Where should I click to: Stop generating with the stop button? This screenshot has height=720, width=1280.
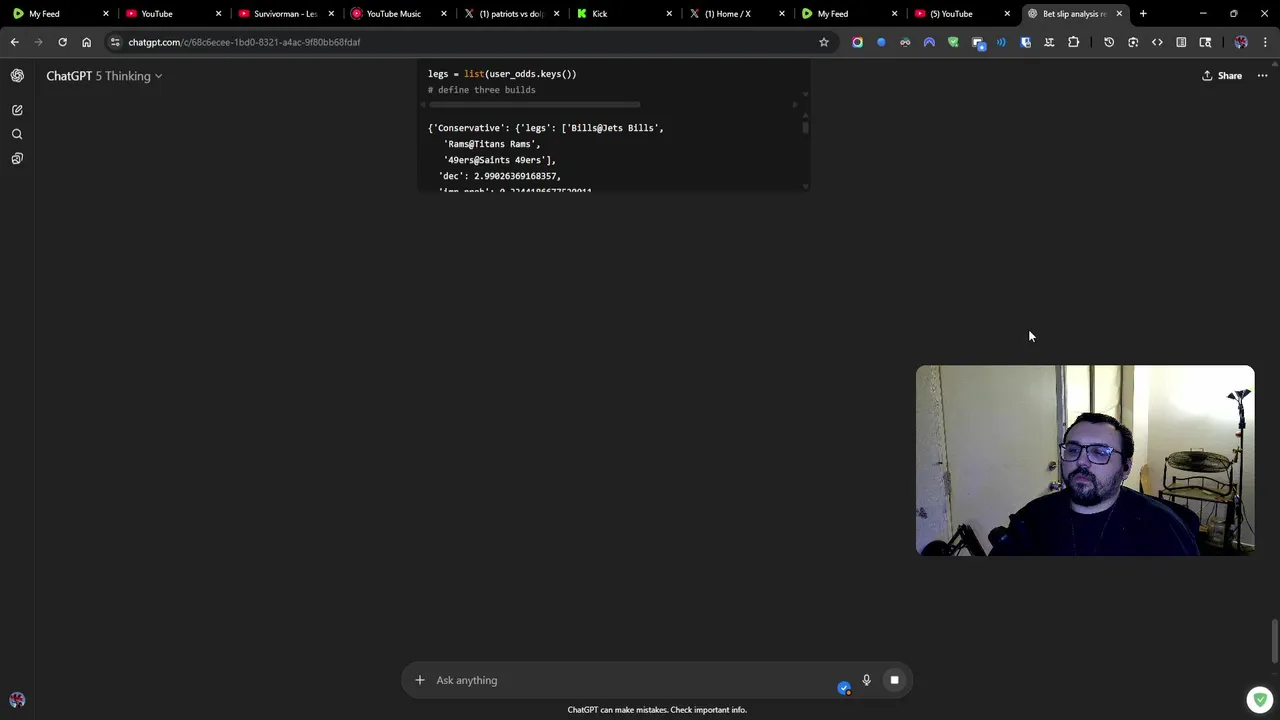[x=894, y=680]
